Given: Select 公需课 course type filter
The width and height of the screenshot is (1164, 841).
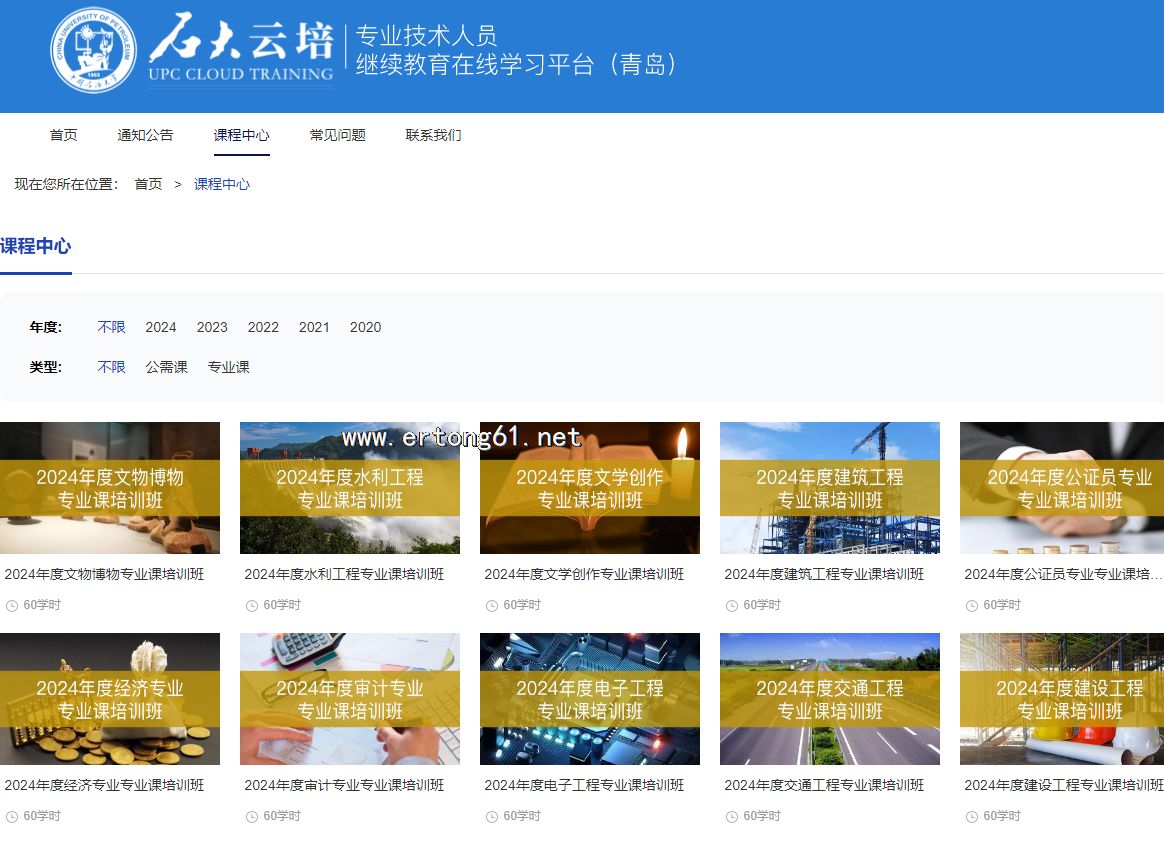Looking at the screenshot, I should [166, 367].
